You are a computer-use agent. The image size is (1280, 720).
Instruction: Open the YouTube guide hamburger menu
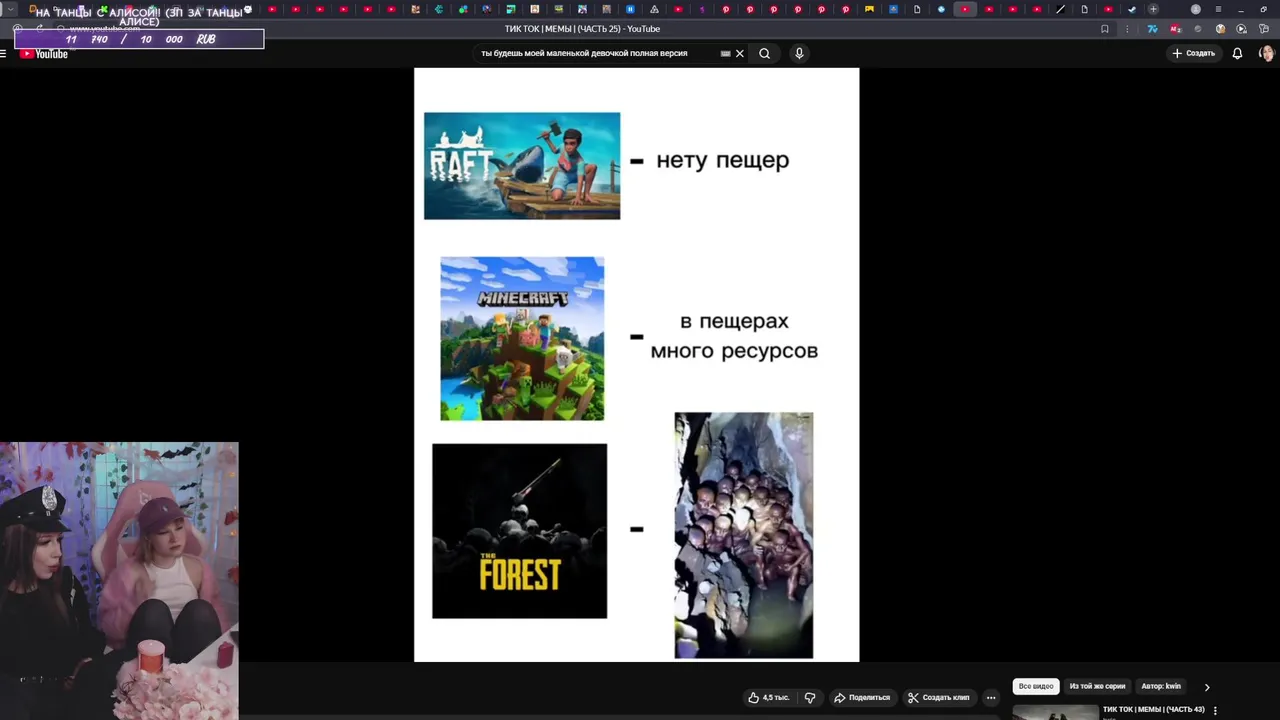pos(4,54)
